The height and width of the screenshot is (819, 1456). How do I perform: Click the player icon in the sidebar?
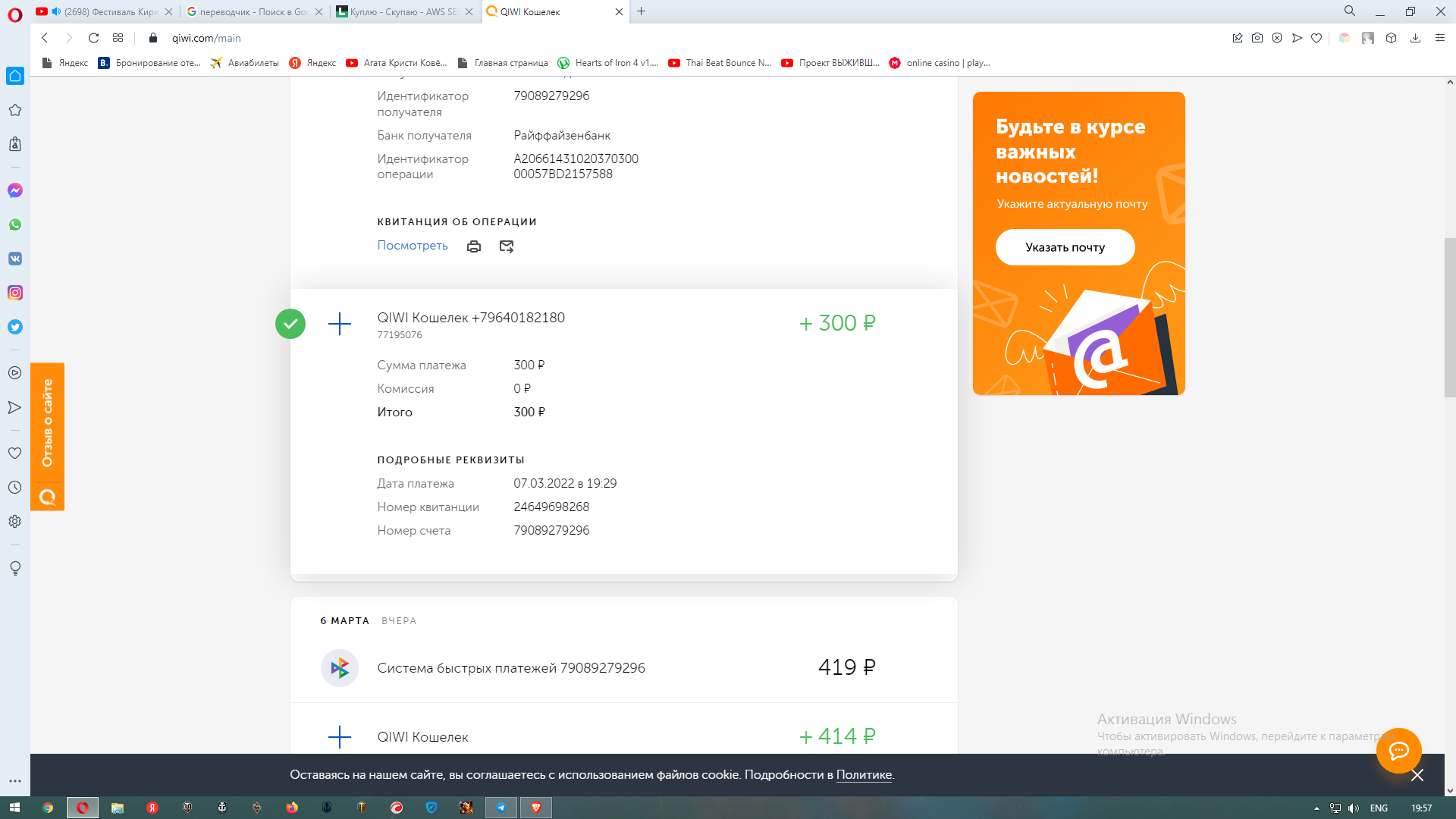[14, 373]
